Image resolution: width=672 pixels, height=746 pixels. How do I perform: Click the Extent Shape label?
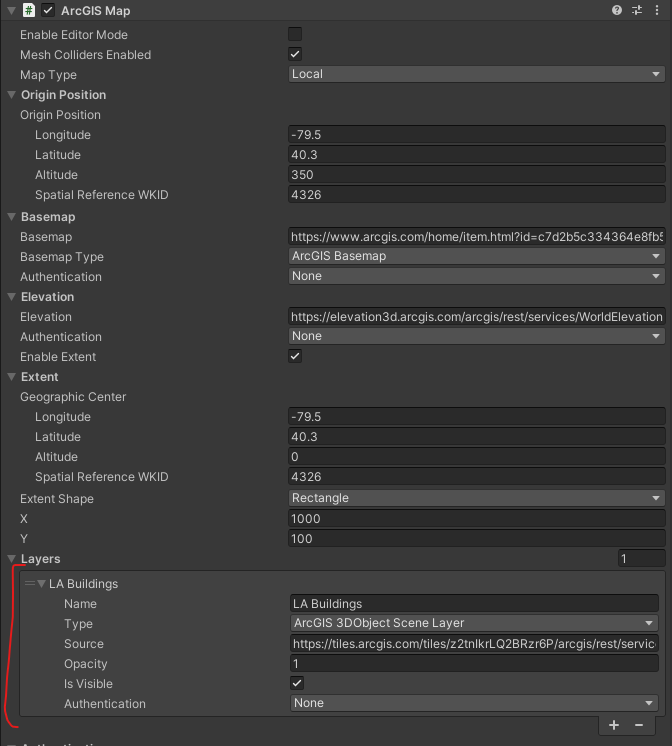click(x=57, y=499)
